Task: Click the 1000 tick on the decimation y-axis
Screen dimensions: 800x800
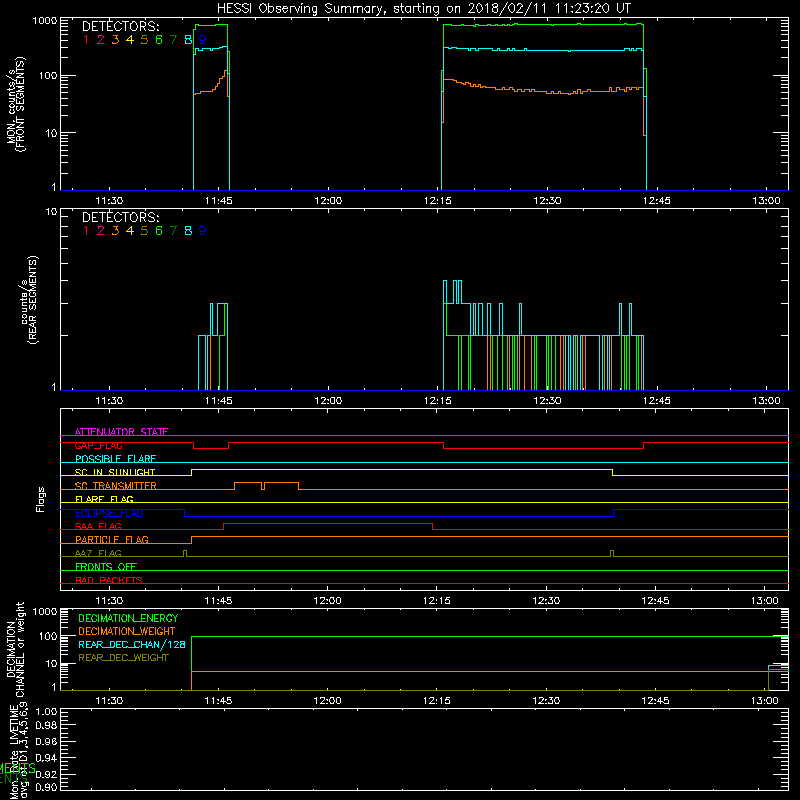Action: 45,611
